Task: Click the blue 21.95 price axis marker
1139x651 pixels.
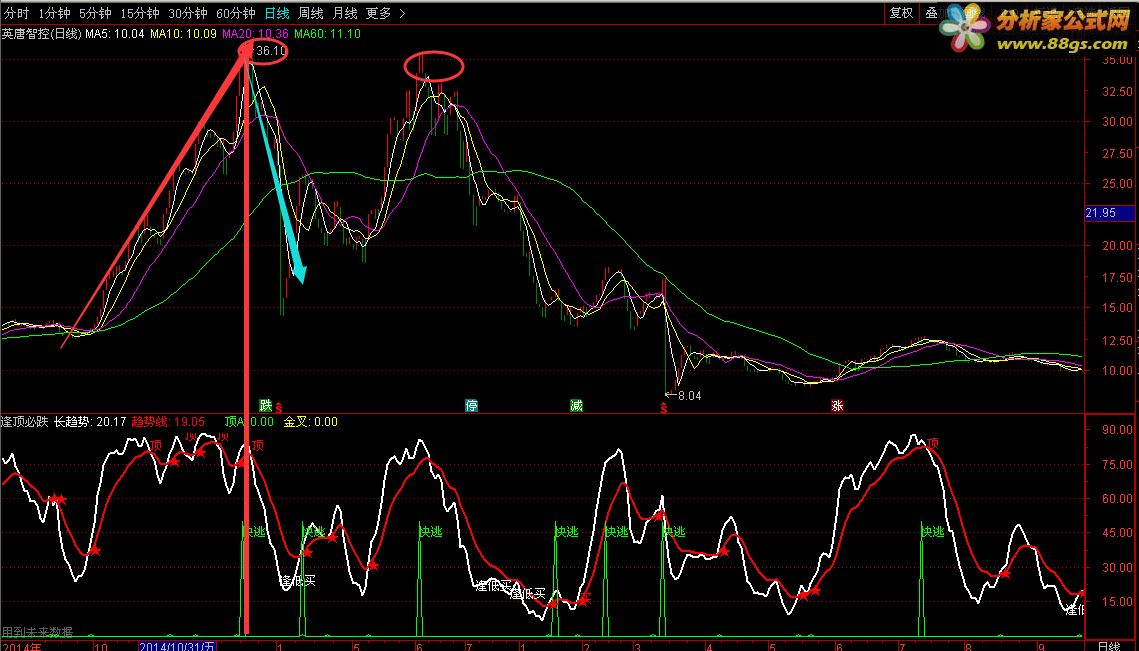Action: click(x=1109, y=213)
